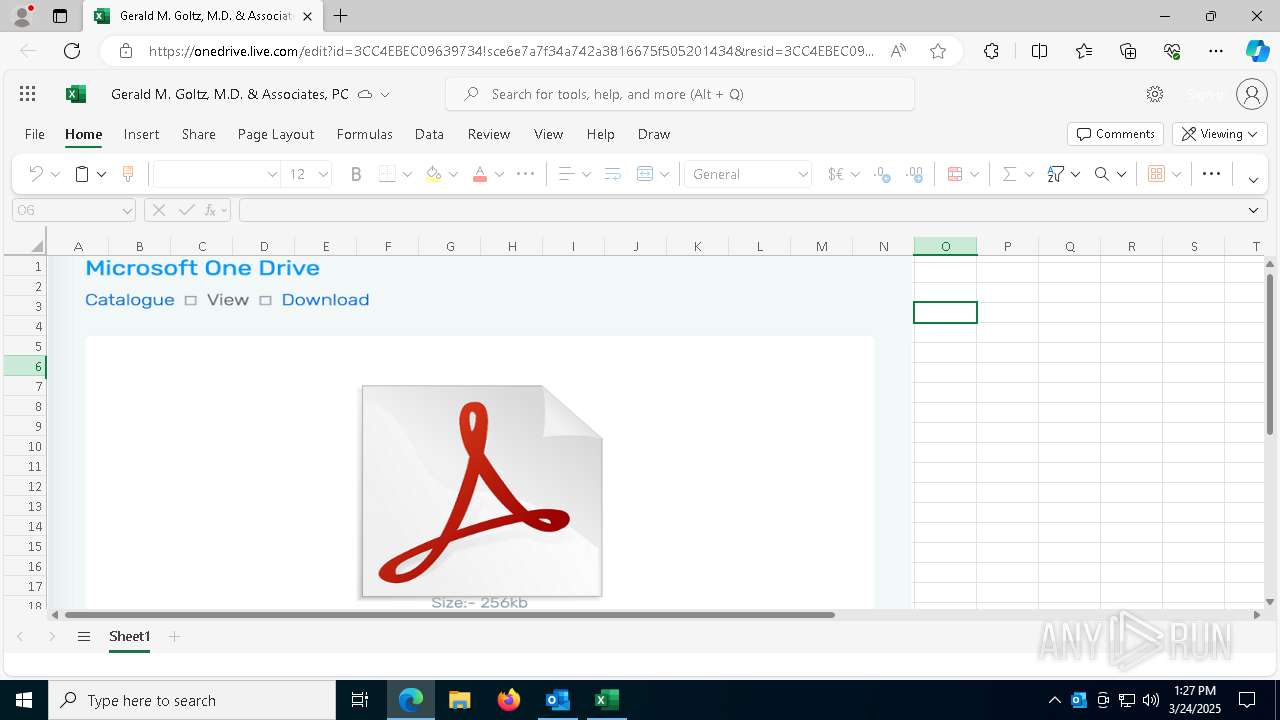Image resolution: width=1280 pixels, height=720 pixels.
Task: Click the AutoSum sigma icon
Action: (x=1009, y=174)
